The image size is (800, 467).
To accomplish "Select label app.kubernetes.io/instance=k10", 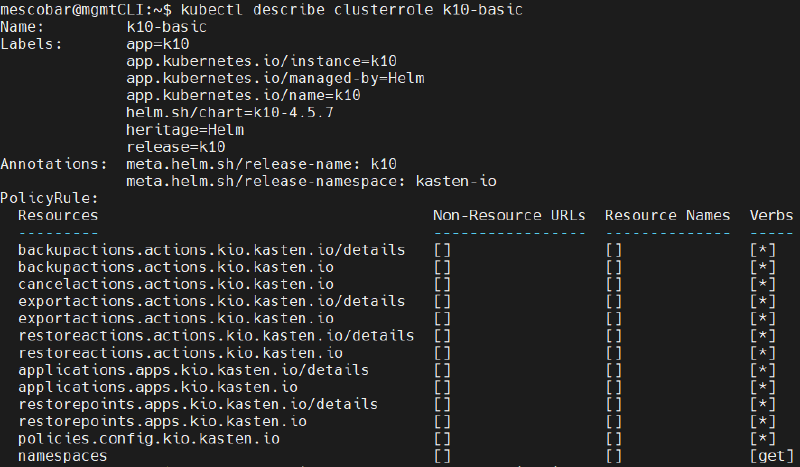I will coord(261,61).
